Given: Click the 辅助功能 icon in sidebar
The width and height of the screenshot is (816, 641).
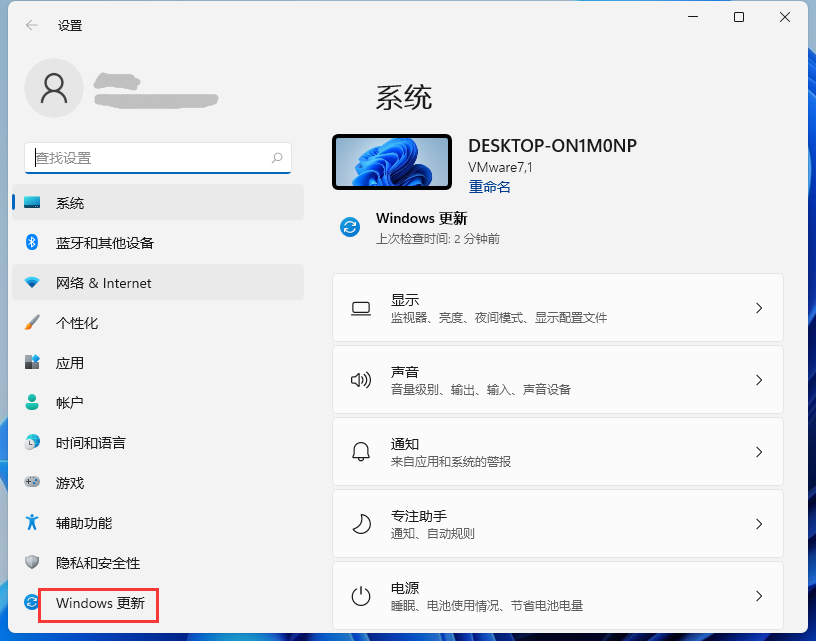Looking at the screenshot, I should coord(30,523).
